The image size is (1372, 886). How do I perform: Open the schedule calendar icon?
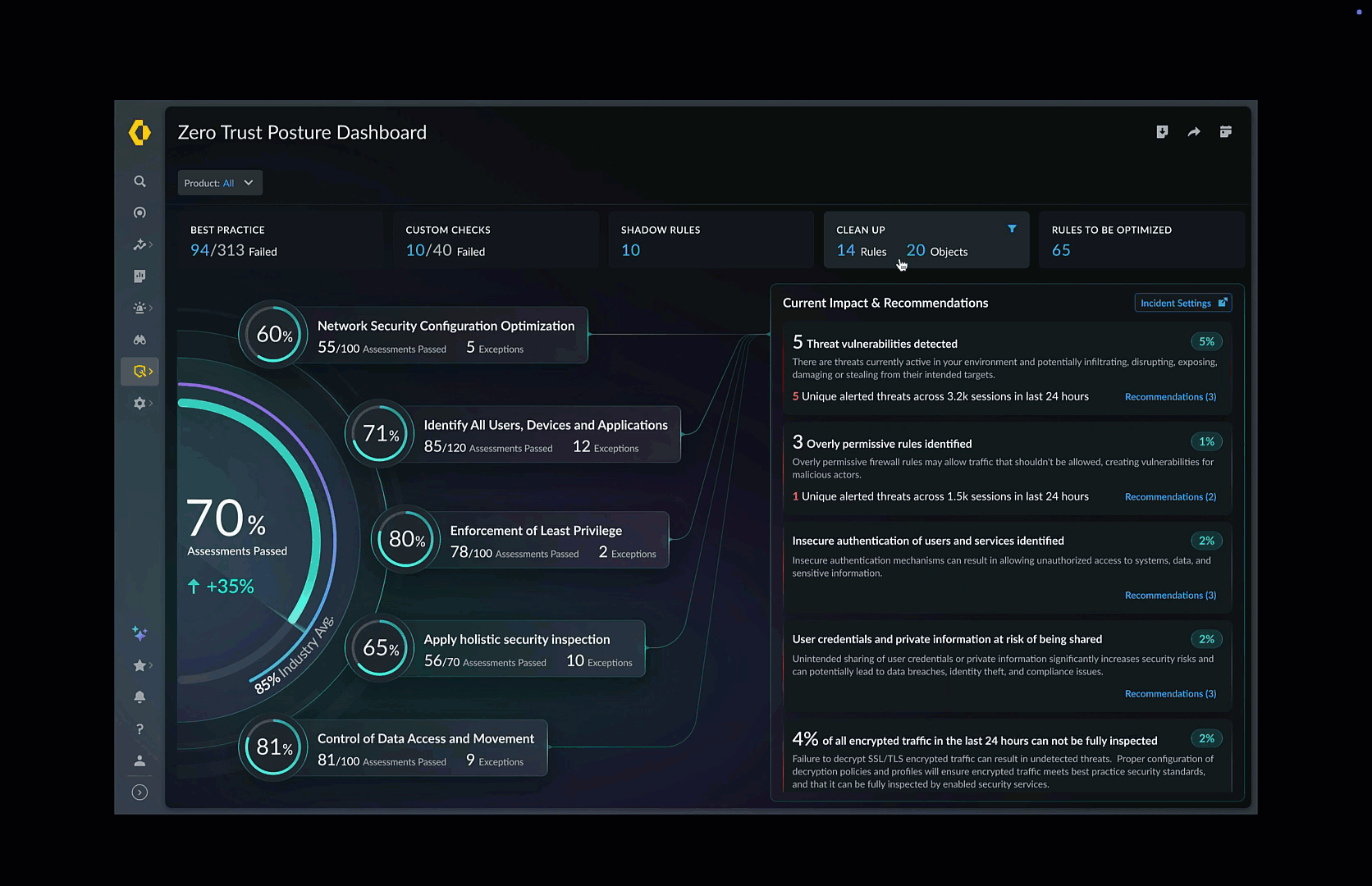pyautogui.click(x=1225, y=132)
